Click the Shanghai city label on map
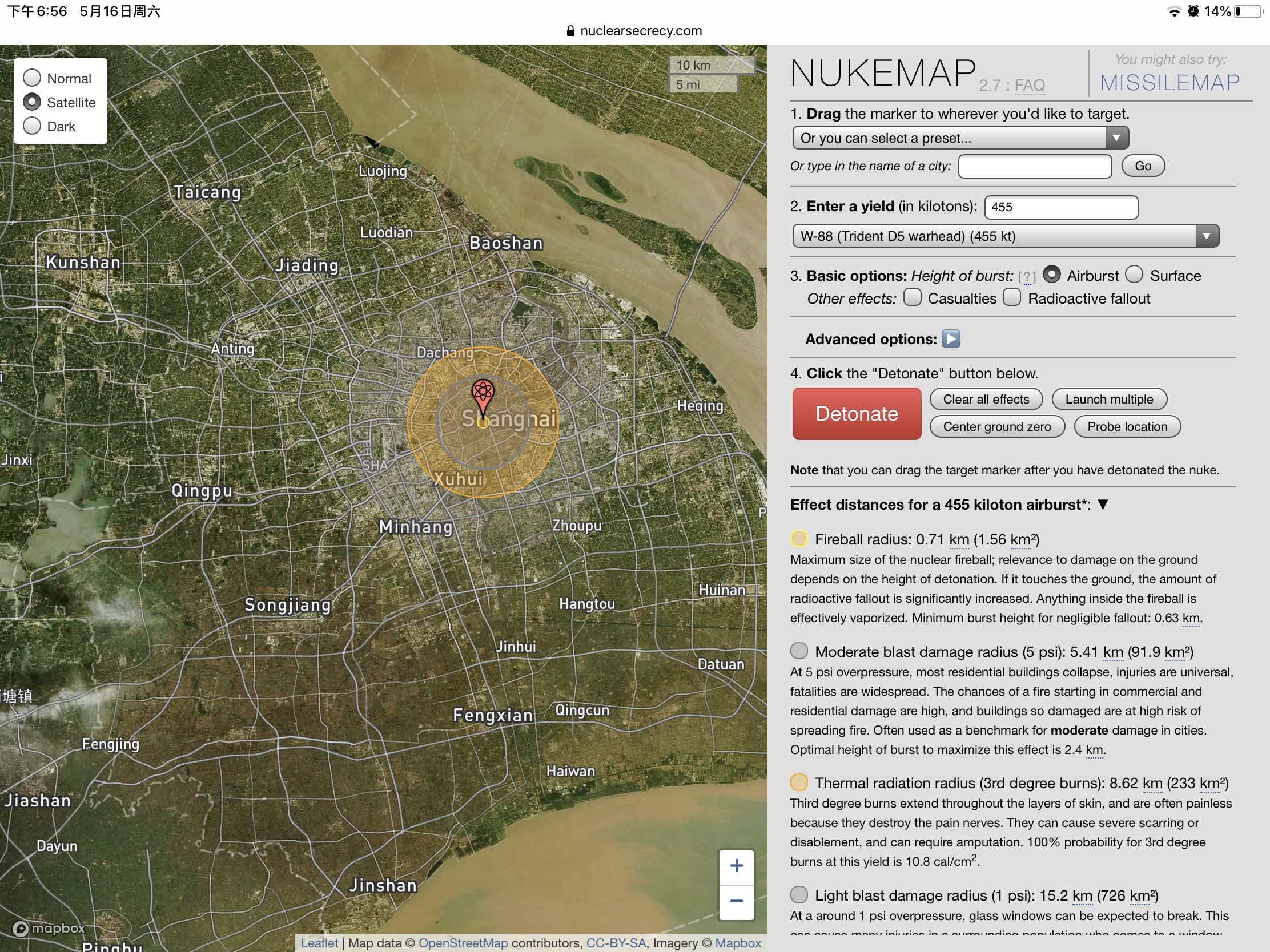This screenshot has width=1270, height=952. click(x=509, y=419)
